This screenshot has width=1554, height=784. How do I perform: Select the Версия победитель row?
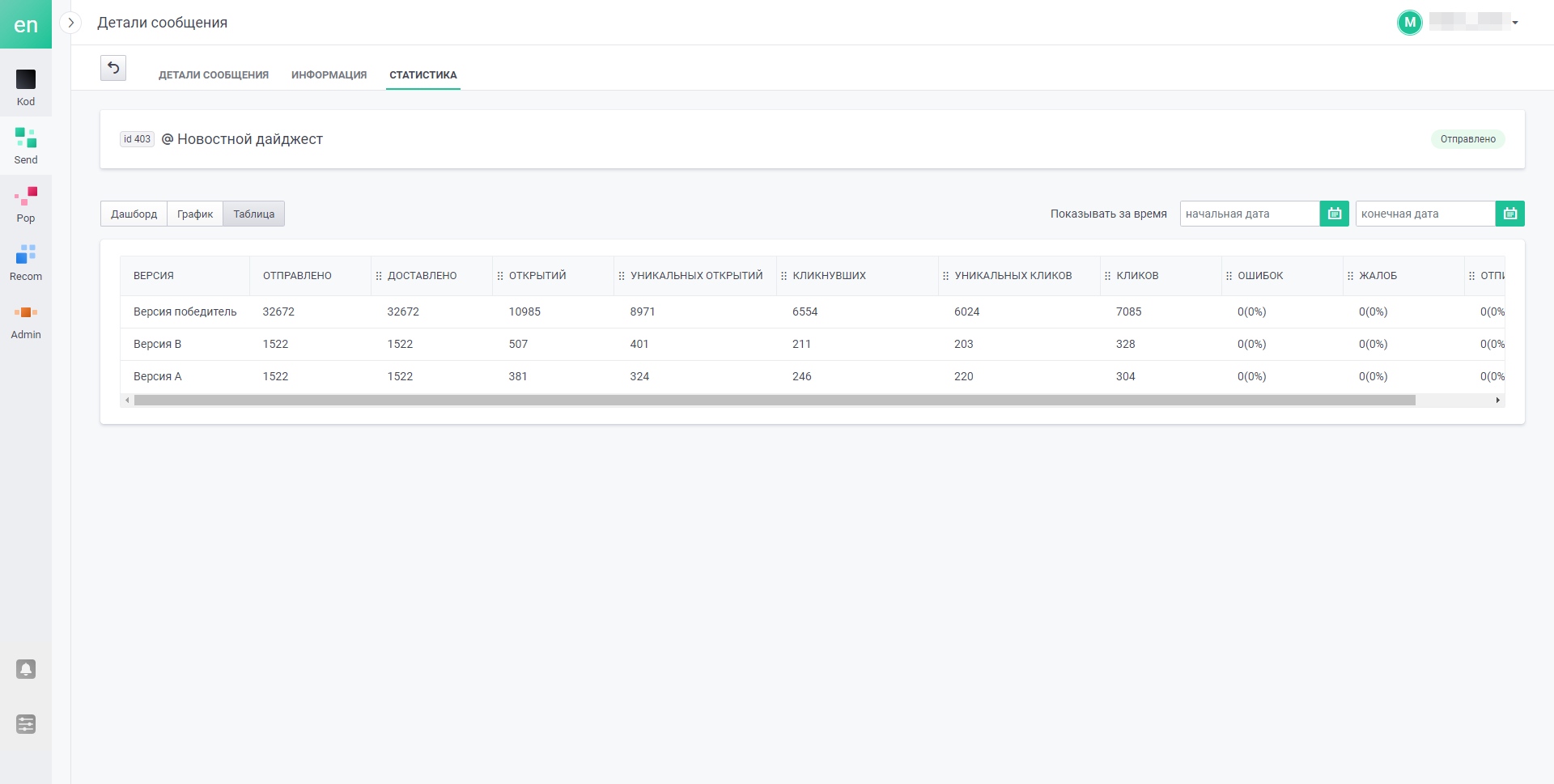pyautogui.click(x=813, y=311)
